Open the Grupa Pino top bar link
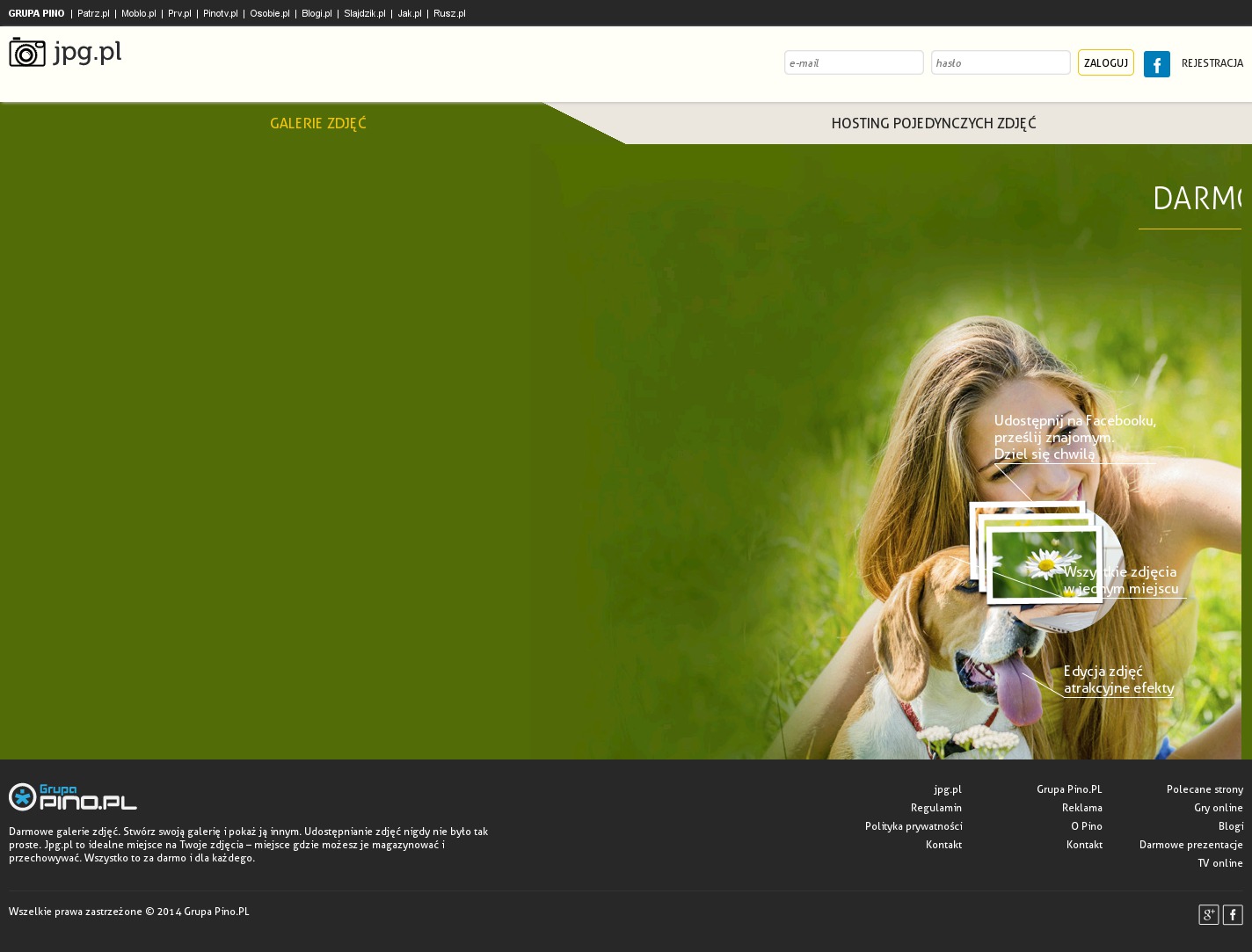The width and height of the screenshot is (1252, 952). [x=36, y=13]
